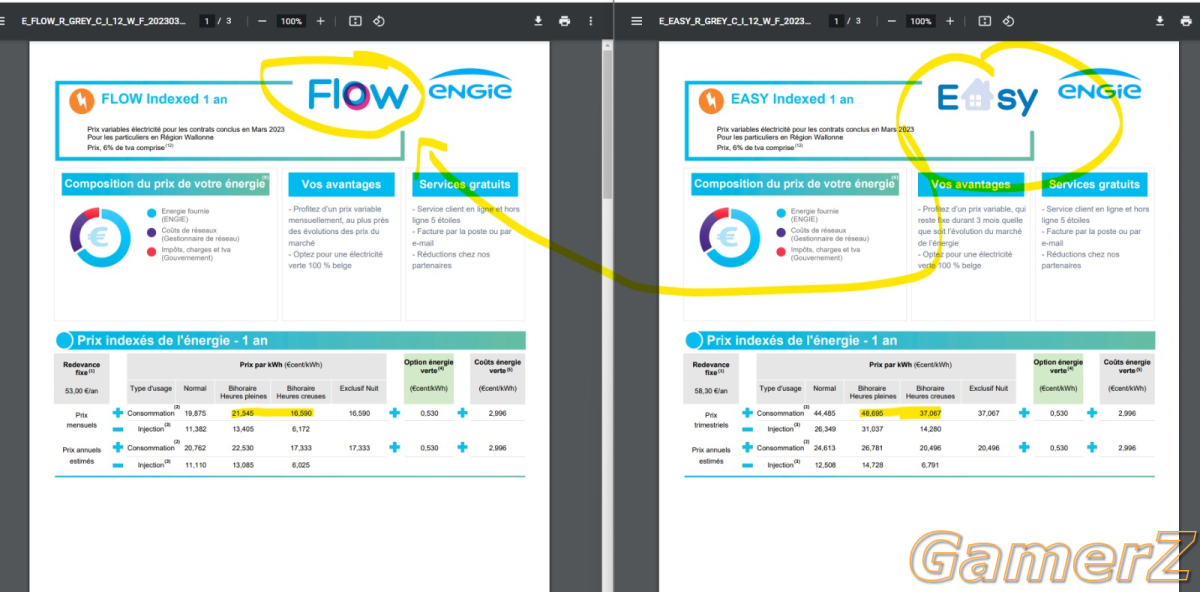Download the EASY PDF file
Viewport: 1200px width, 592px height.
pyautogui.click(x=1160, y=21)
